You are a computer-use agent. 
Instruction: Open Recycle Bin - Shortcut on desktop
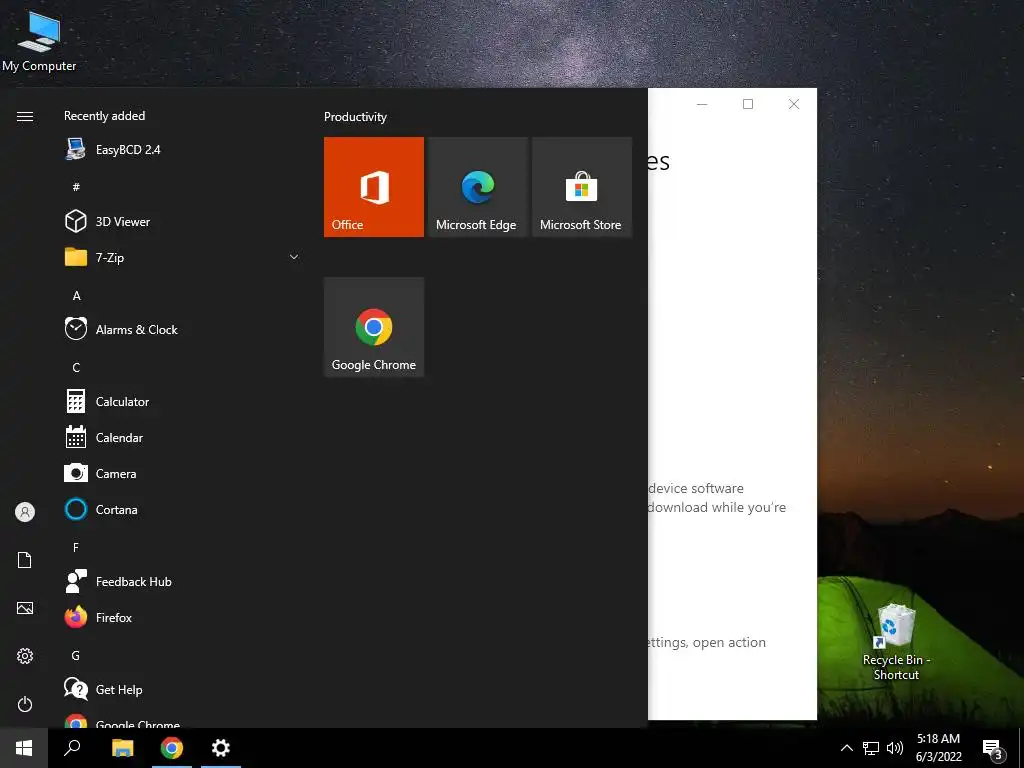(x=896, y=642)
